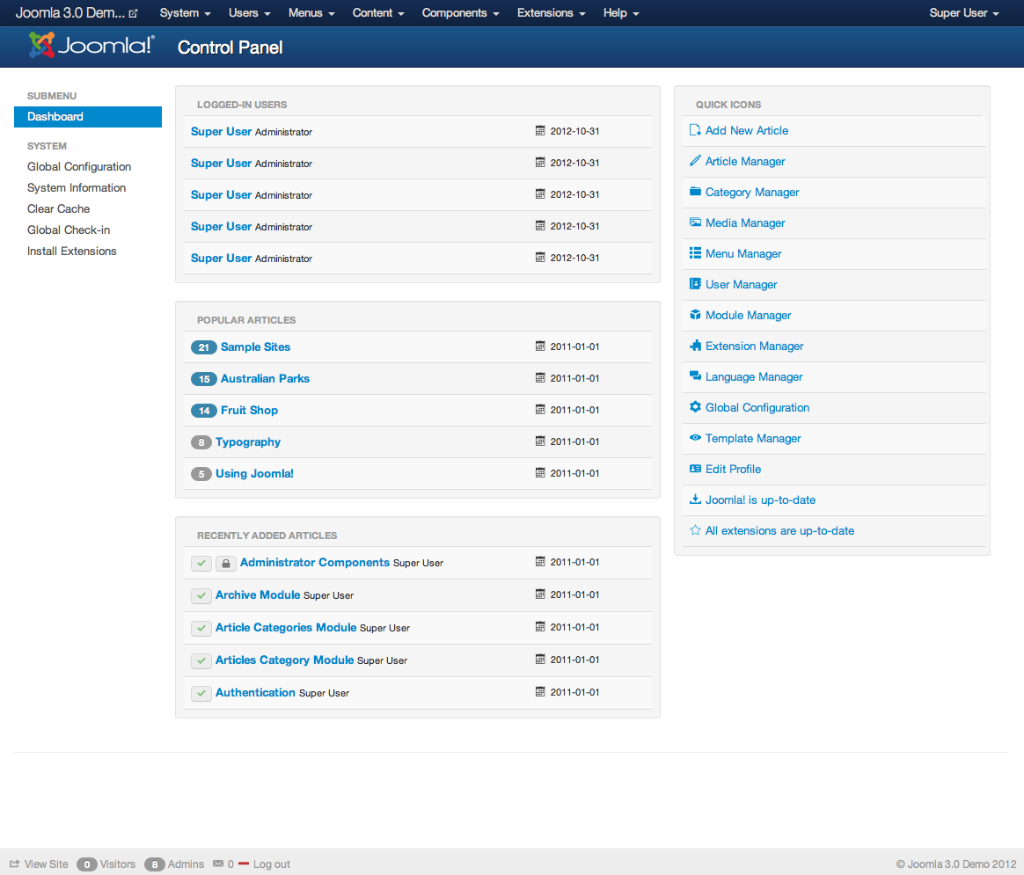Open Install Extensions from the sidebar
The width and height of the screenshot is (1024, 875).
pos(72,251)
